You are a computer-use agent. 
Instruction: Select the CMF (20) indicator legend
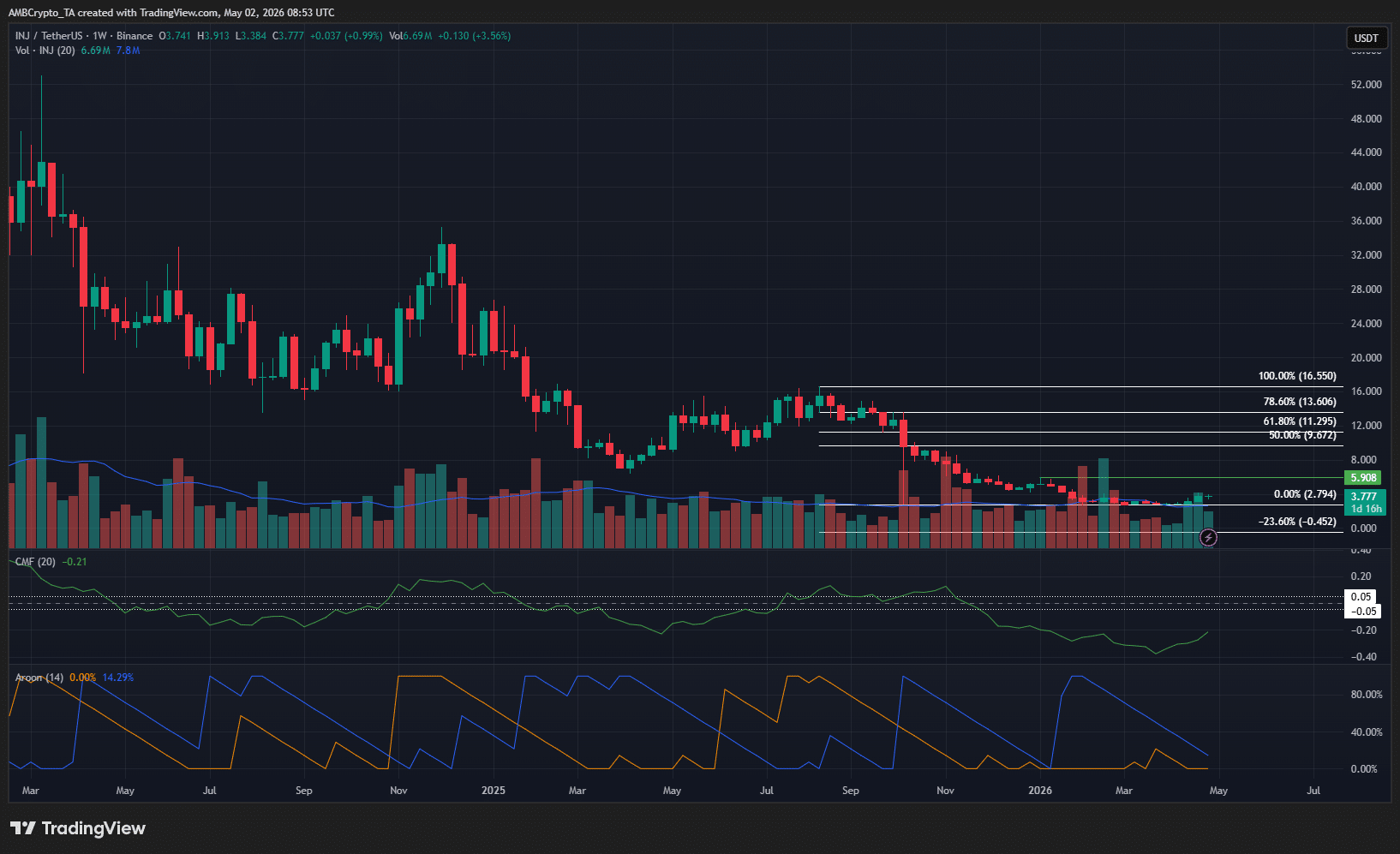pos(35,562)
